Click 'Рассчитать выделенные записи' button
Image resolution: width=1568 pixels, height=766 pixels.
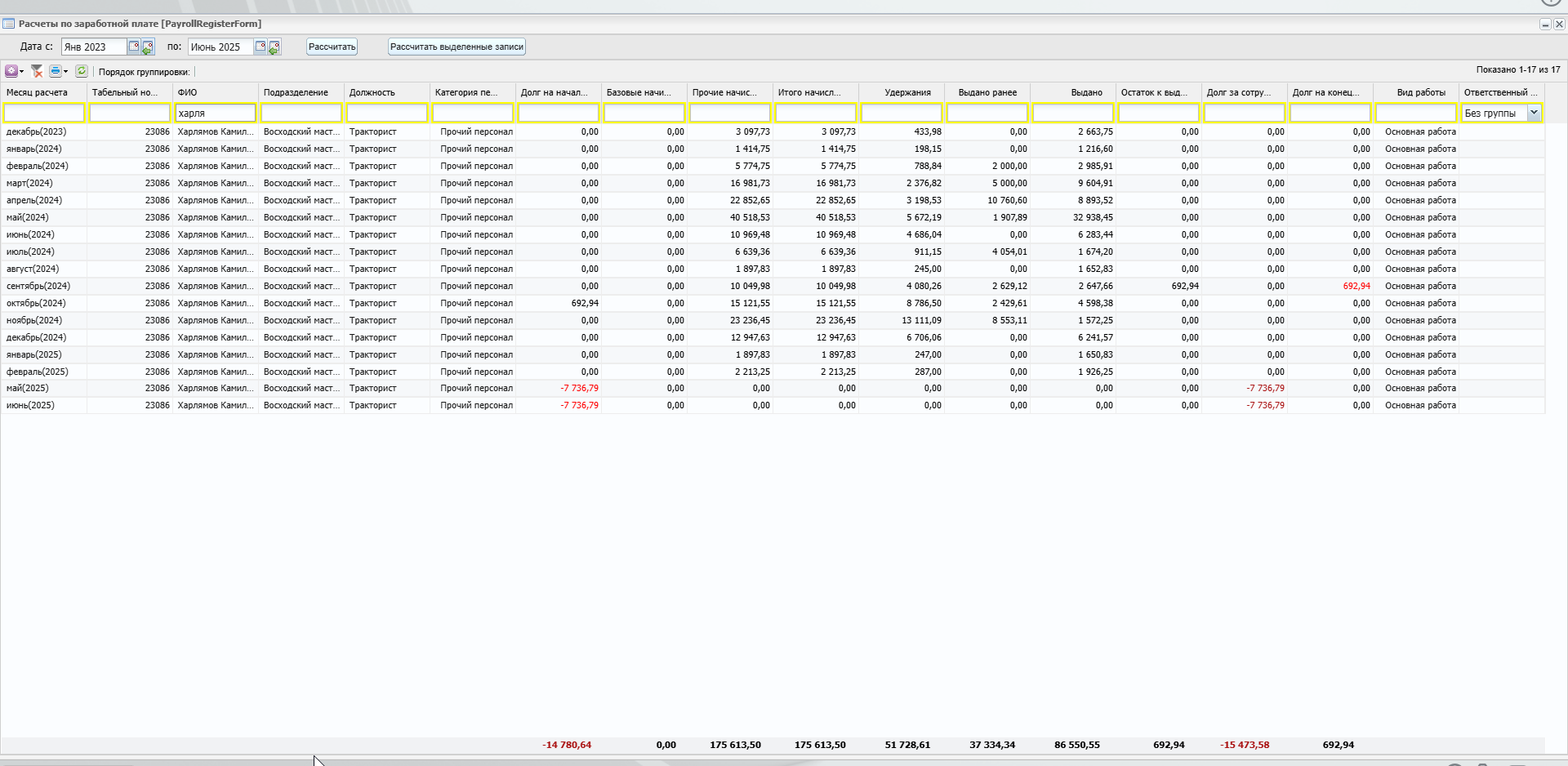[457, 47]
